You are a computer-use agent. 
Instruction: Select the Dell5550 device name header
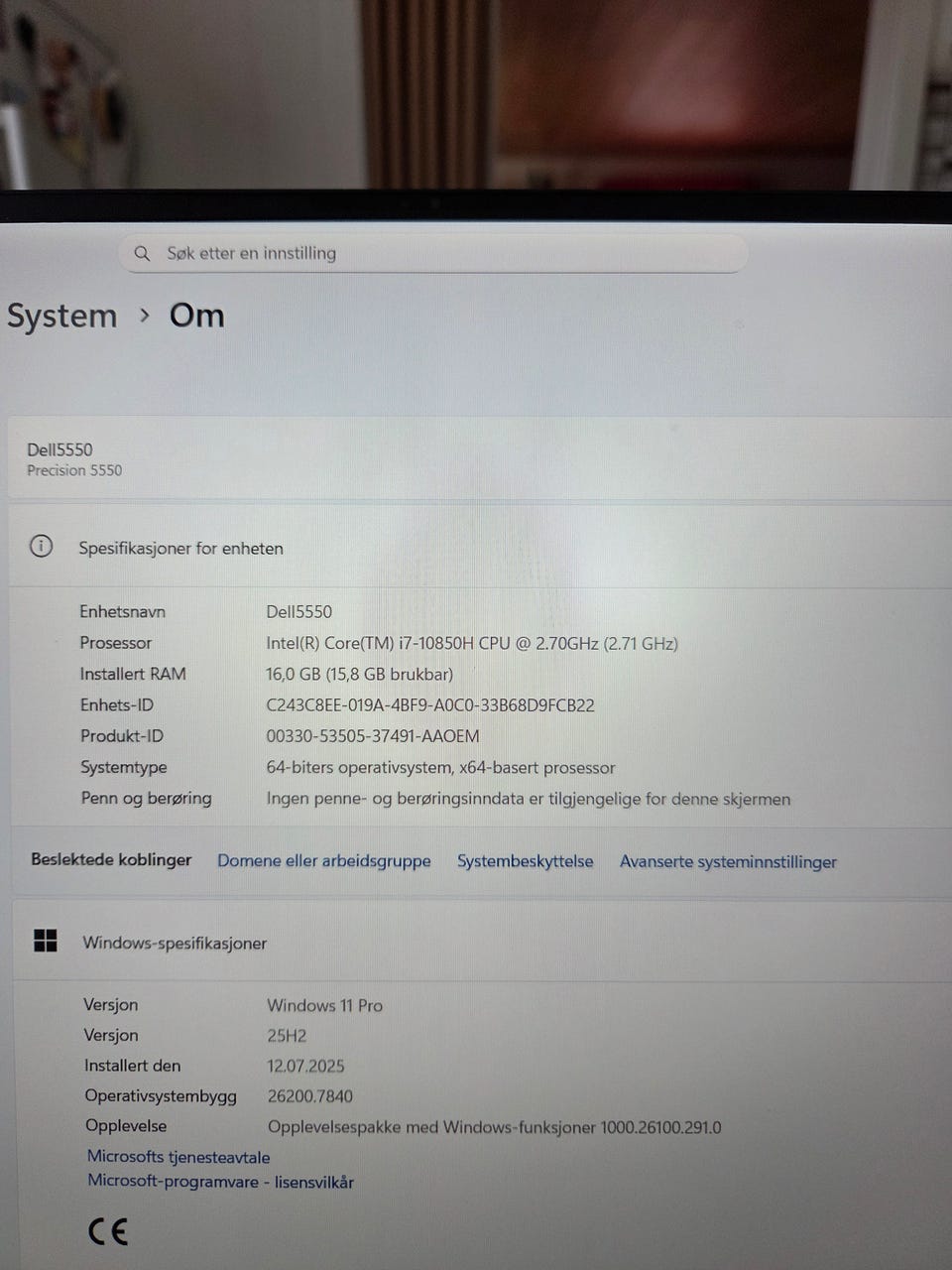click(x=59, y=449)
